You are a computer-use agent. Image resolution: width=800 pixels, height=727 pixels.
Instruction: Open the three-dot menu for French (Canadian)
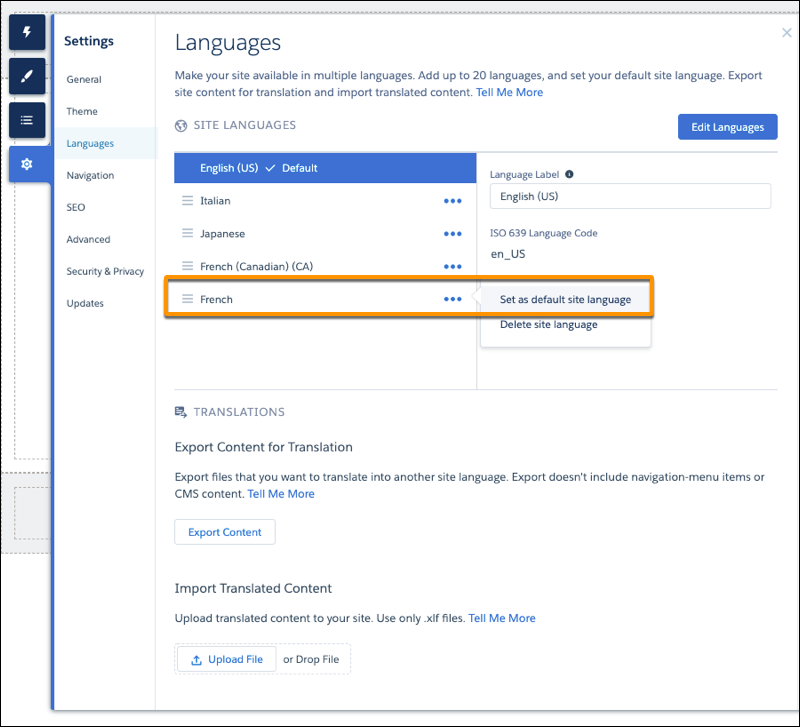453,266
